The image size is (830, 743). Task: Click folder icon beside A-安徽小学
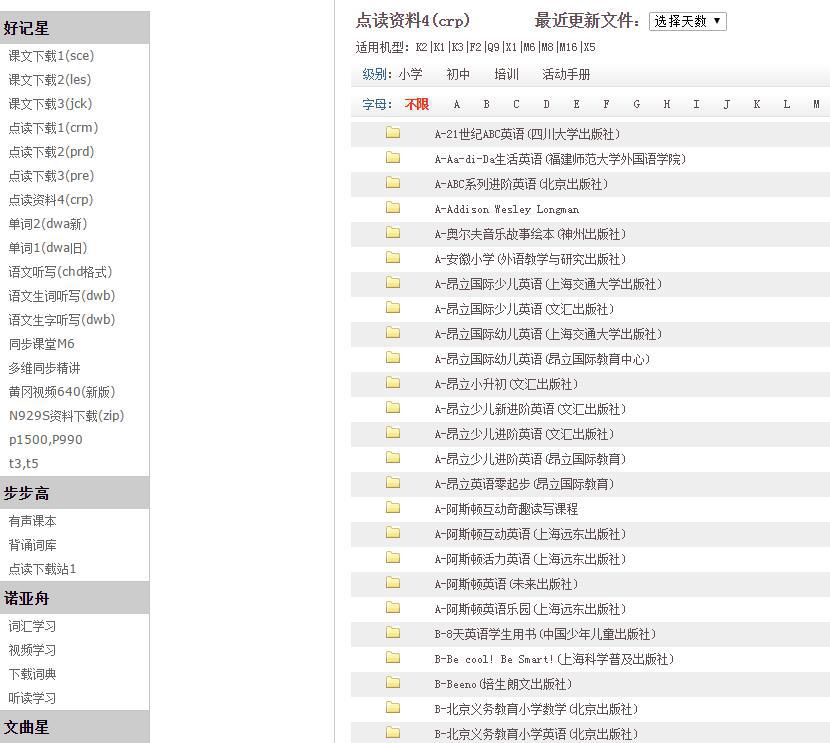coord(393,258)
